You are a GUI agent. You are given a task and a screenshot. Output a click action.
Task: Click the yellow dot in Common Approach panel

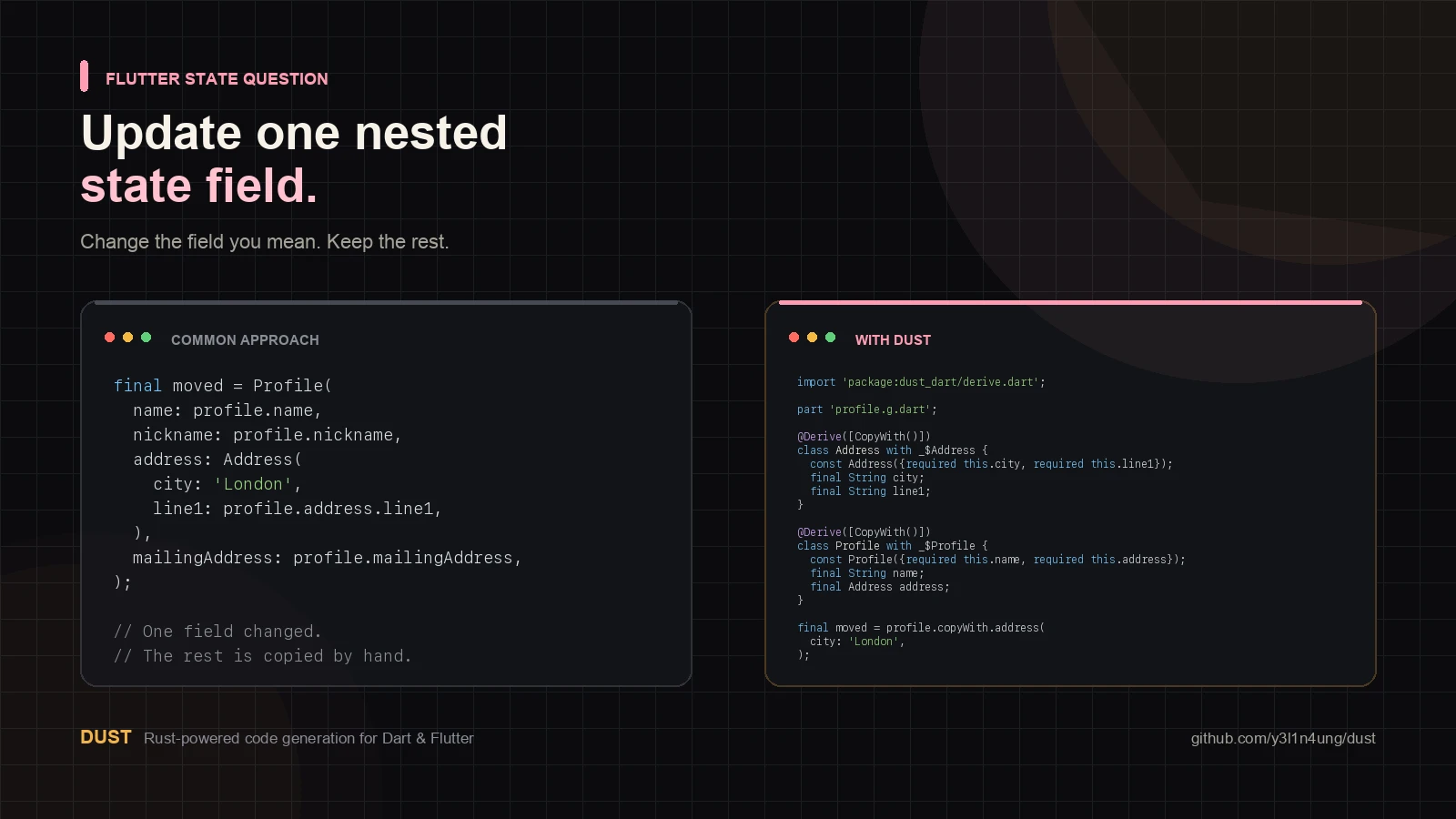[128, 338]
